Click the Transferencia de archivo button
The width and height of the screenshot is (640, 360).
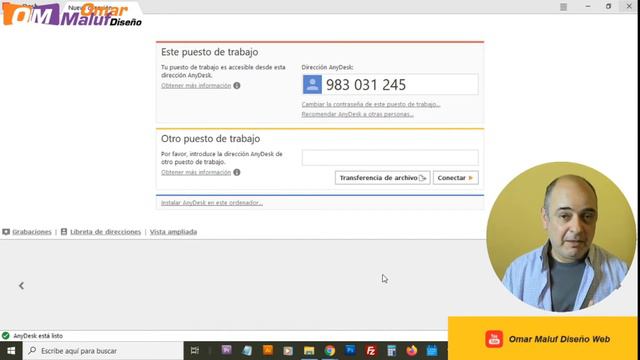[382, 178]
